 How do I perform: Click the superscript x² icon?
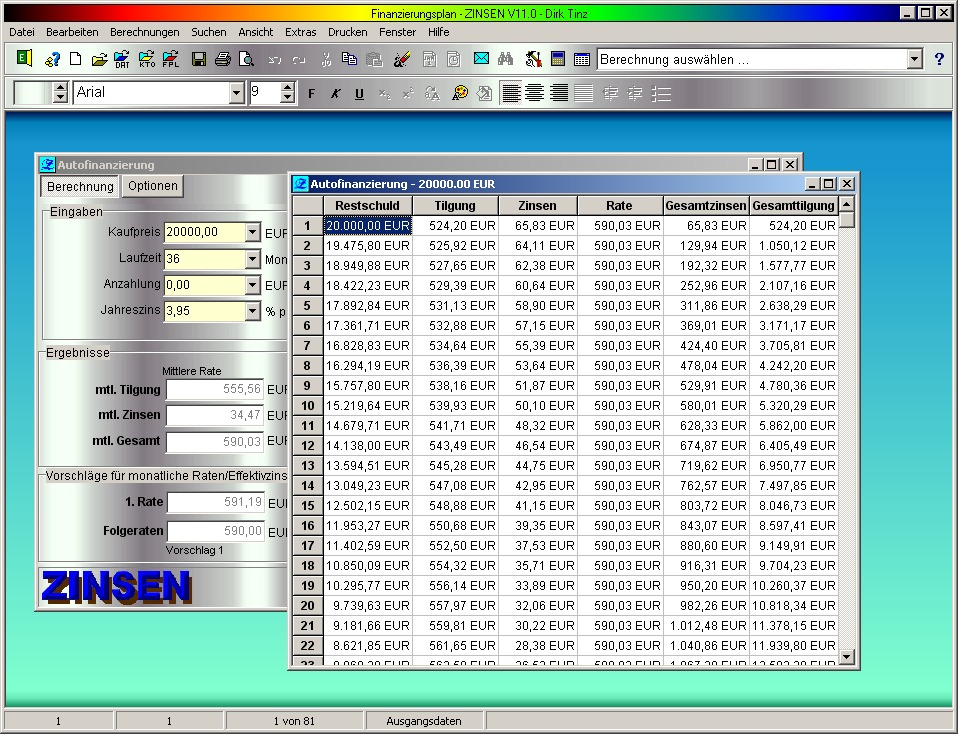(408, 94)
